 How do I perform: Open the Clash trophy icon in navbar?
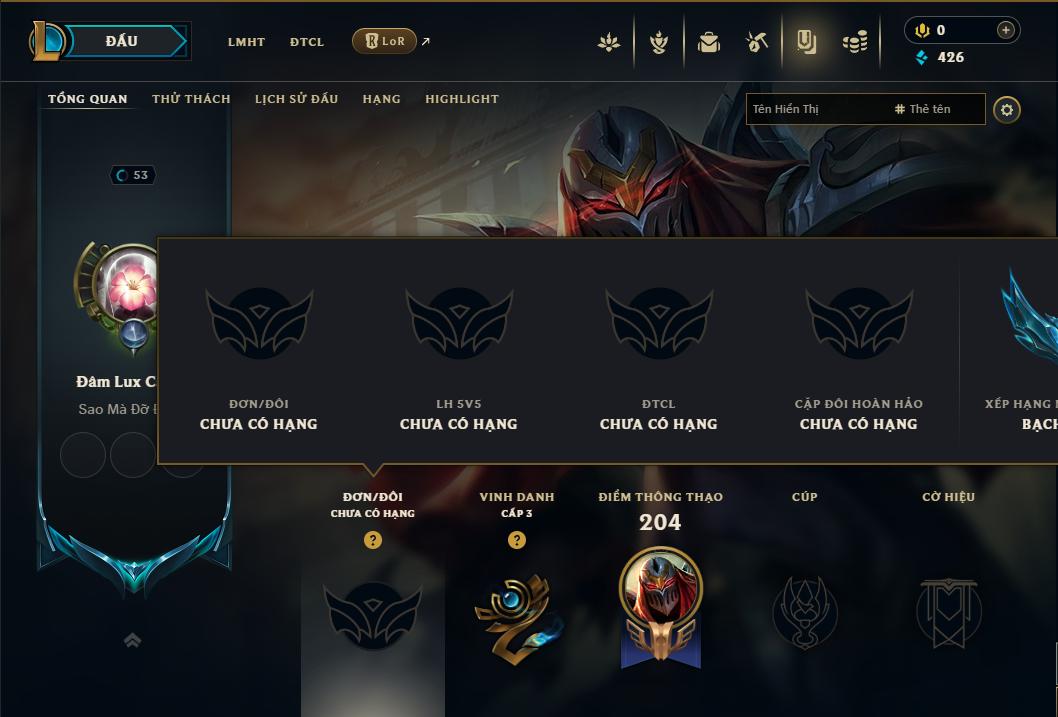click(659, 42)
